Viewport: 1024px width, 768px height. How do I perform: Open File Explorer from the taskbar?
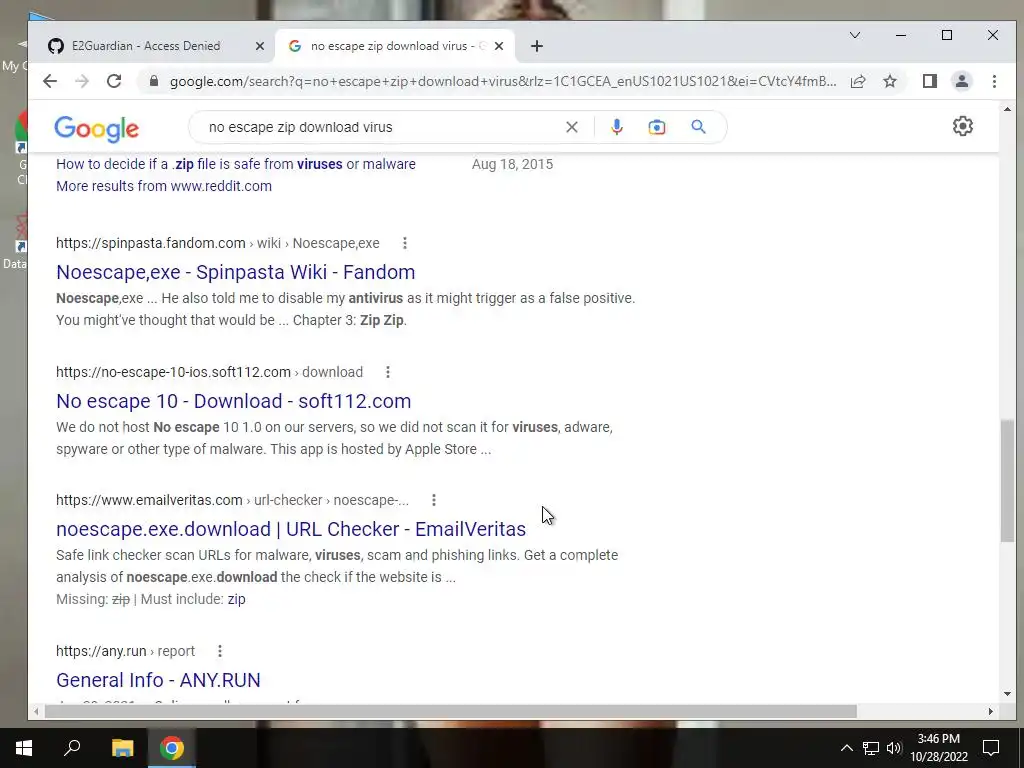tap(122, 748)
